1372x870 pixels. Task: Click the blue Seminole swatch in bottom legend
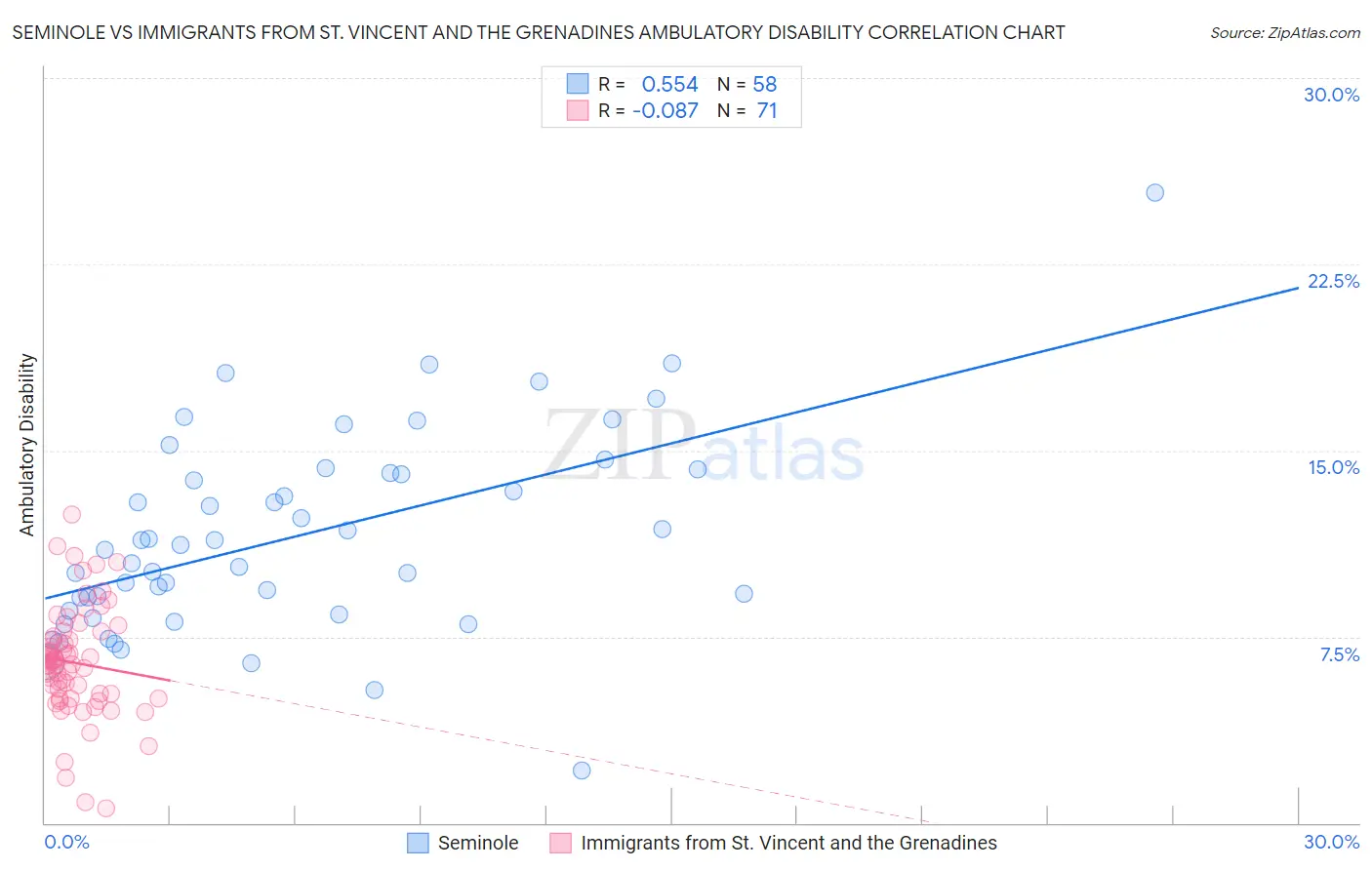(x=418, y=843)
